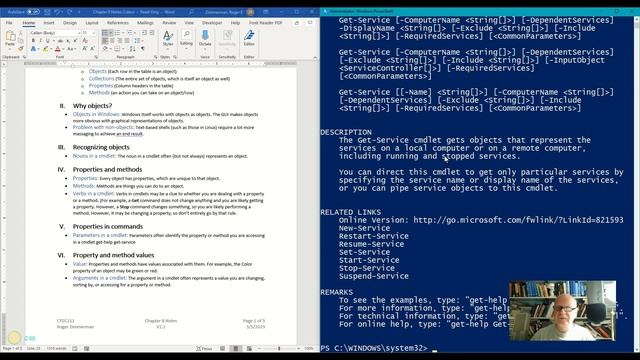
Task: Open the Styles gallery button
Action: pos(168,39)
